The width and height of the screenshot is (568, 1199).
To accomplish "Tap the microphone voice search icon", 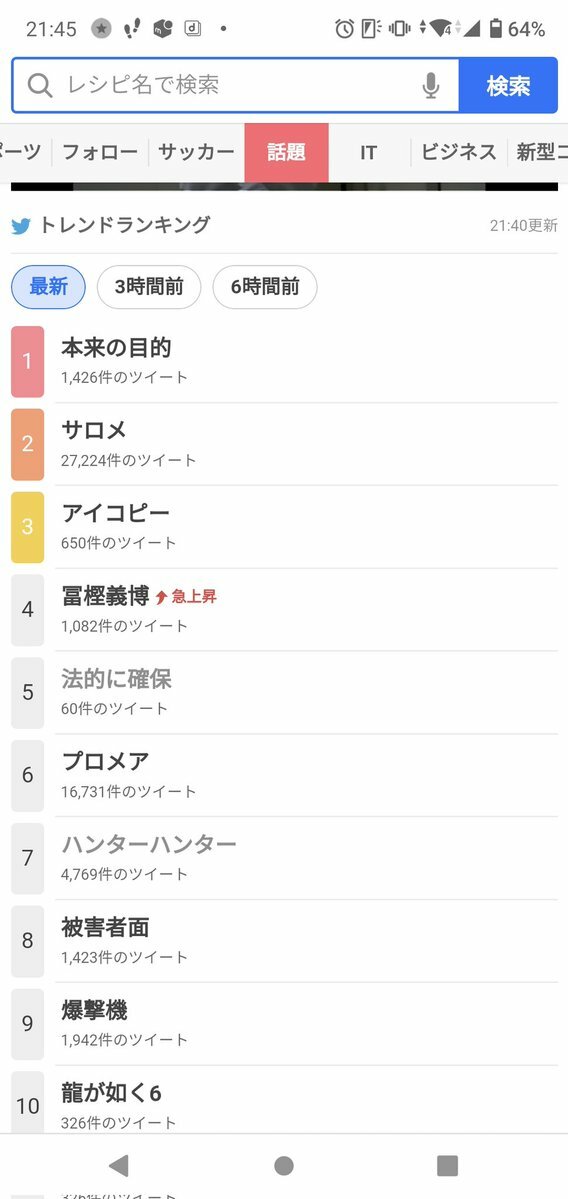I will [431, 86].
